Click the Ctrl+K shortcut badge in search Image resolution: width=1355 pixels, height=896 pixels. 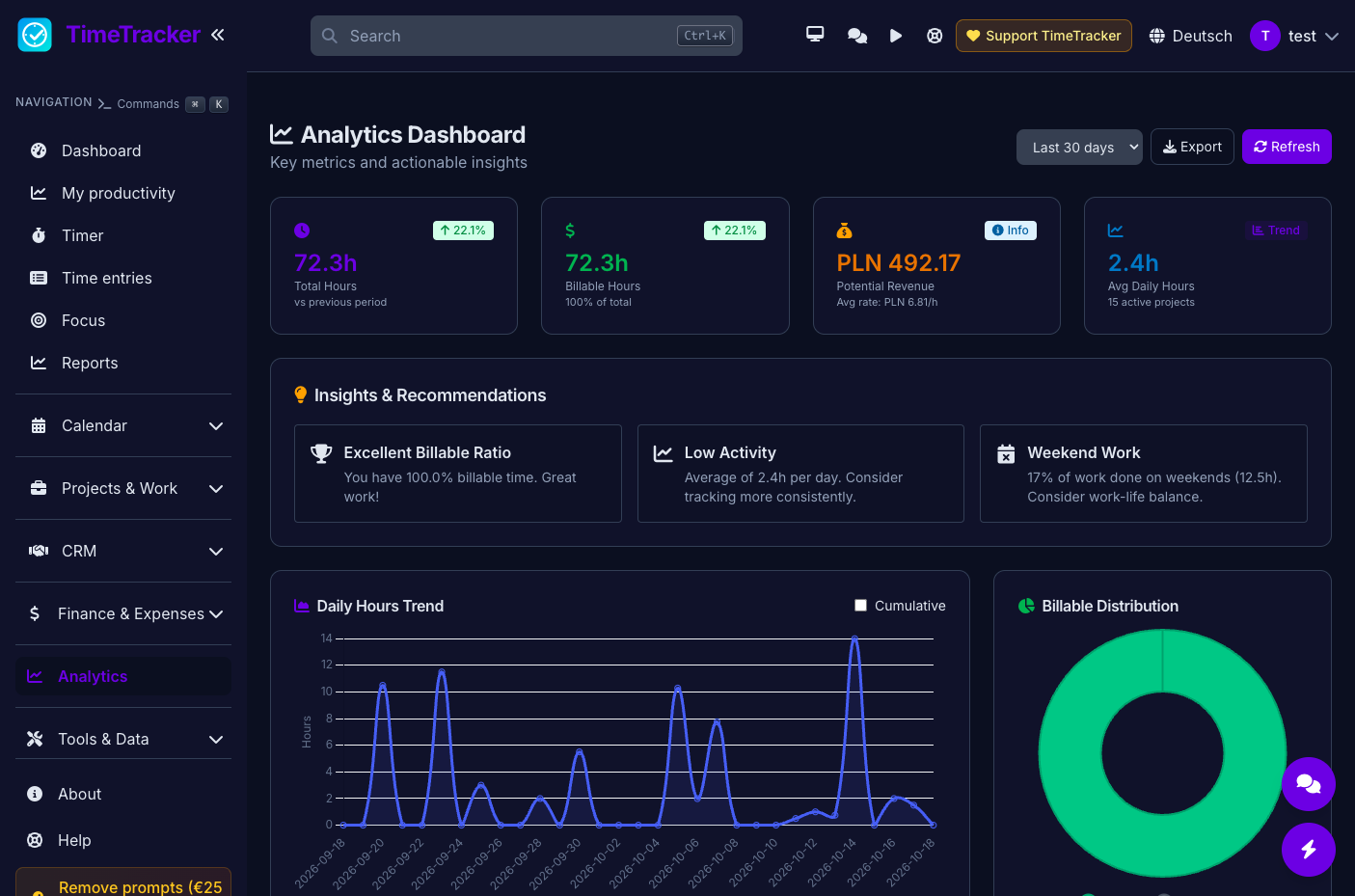(x=705, y=36)
